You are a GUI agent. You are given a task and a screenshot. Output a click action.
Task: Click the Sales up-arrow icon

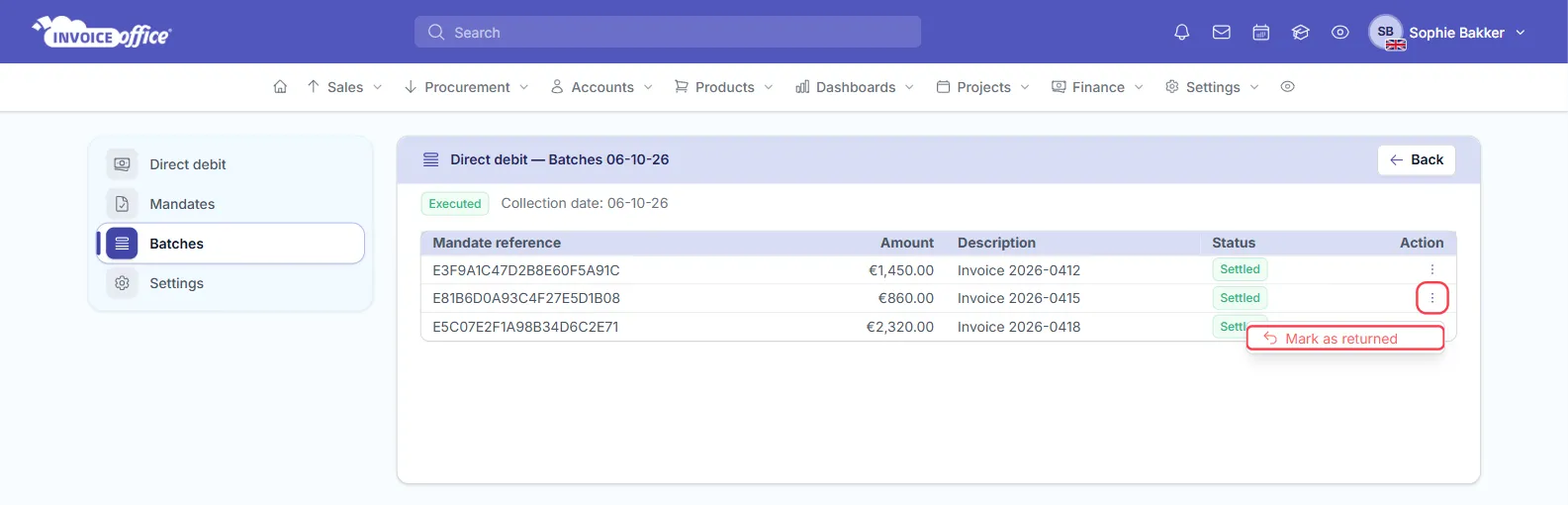click(314, 87)
